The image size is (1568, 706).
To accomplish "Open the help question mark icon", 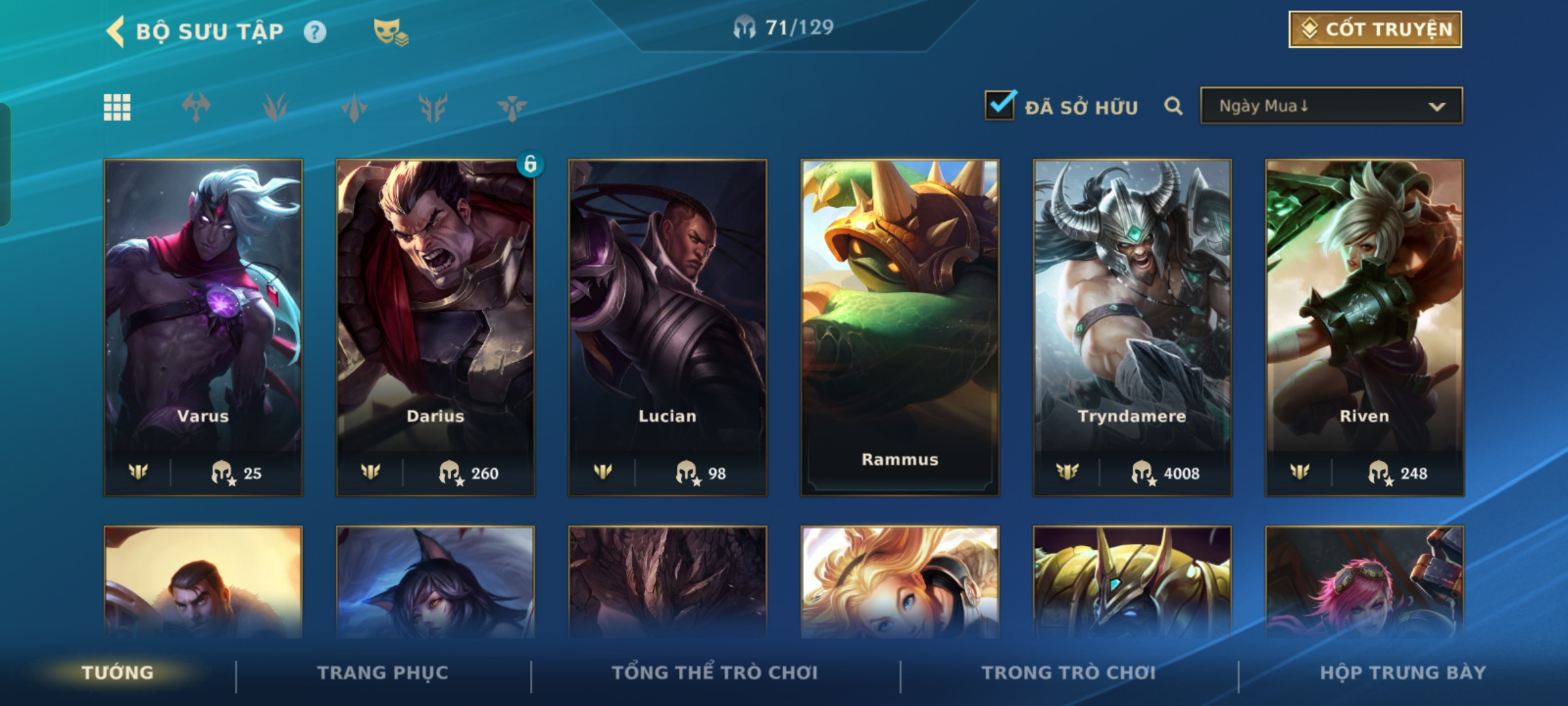I will coord(315,32).
